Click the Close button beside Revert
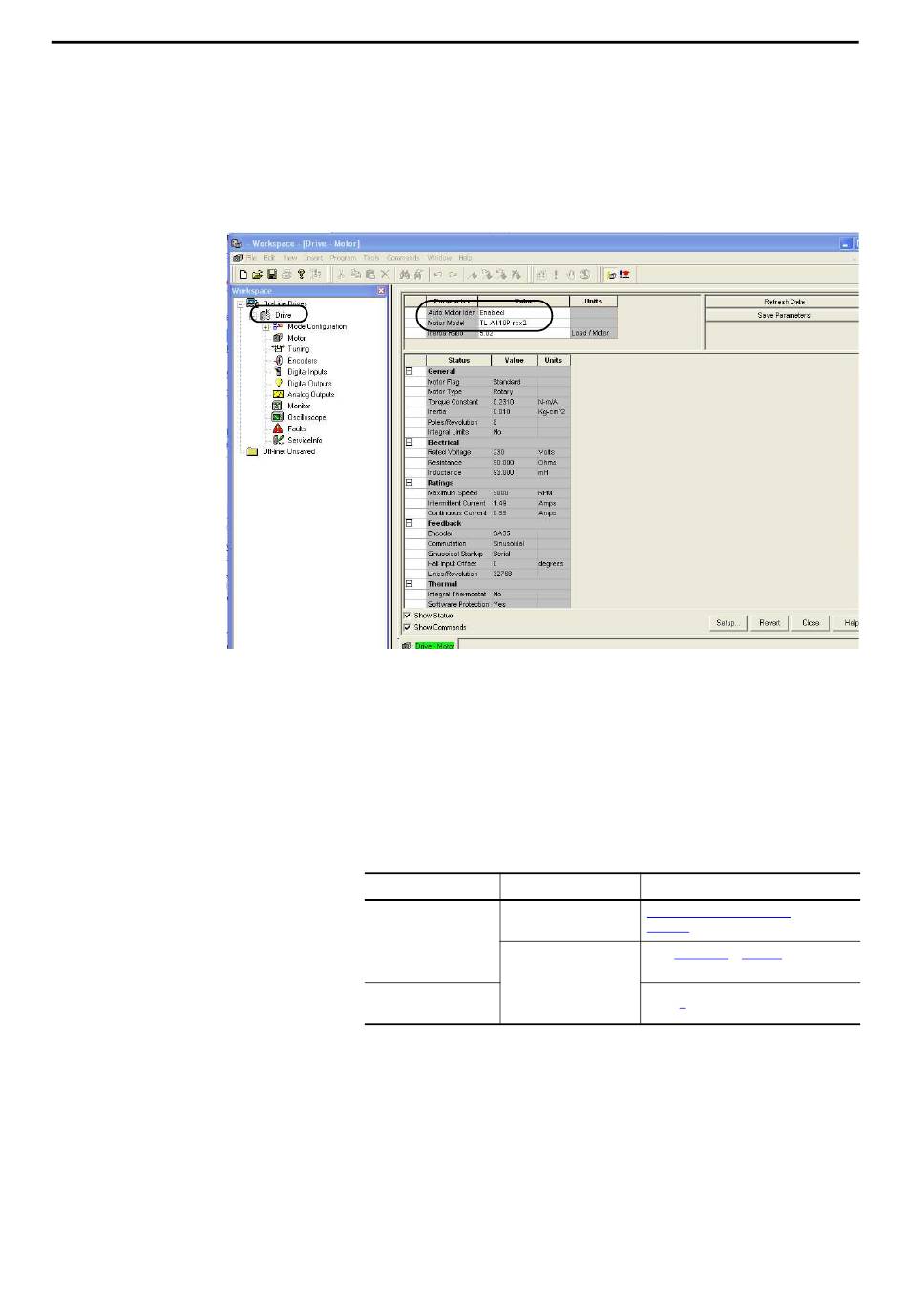This screenshot has height=1316, width=907. pyautogui.click(x=811, y=623)
